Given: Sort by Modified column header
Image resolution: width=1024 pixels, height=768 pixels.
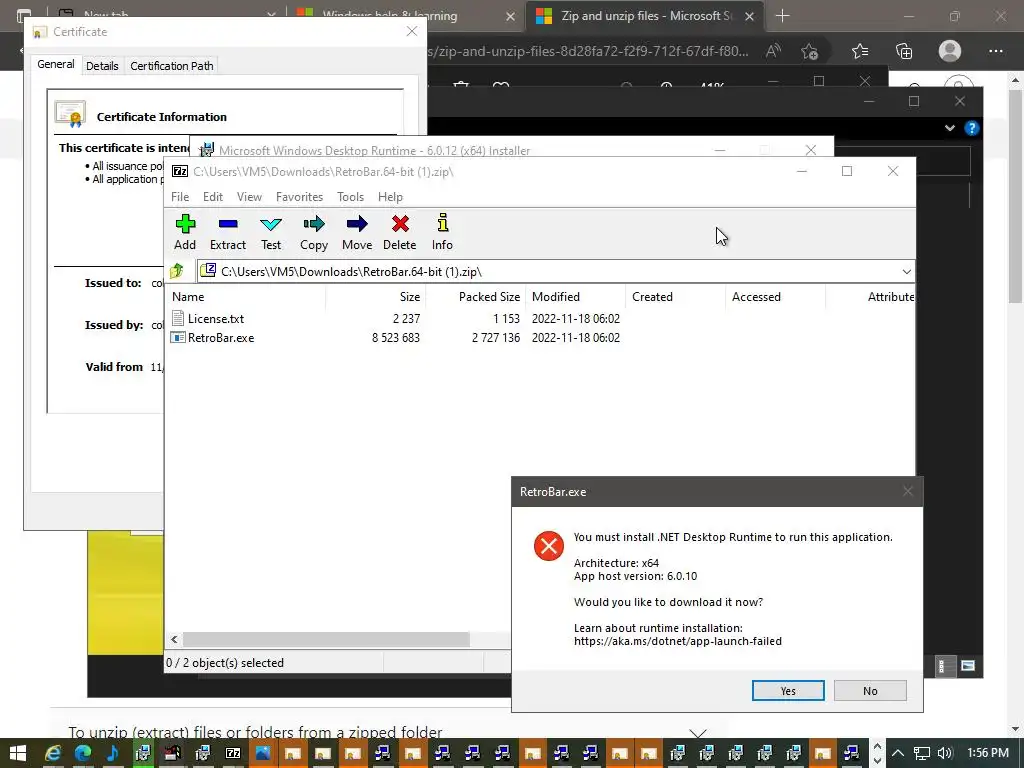Looking at the screenshot, I should point(575,296).
